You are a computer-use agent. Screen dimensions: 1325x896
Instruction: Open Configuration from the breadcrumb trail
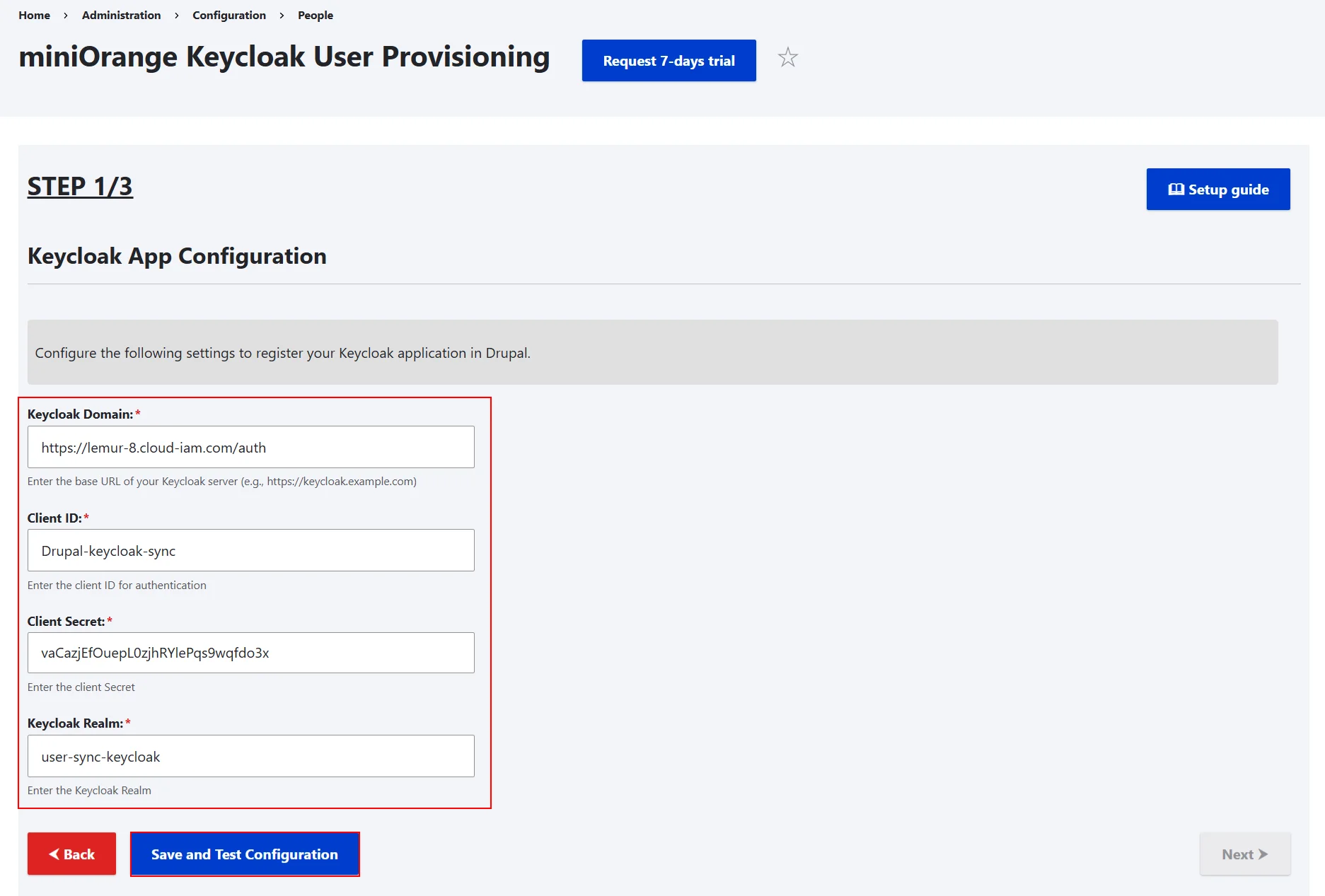(228, 15)
